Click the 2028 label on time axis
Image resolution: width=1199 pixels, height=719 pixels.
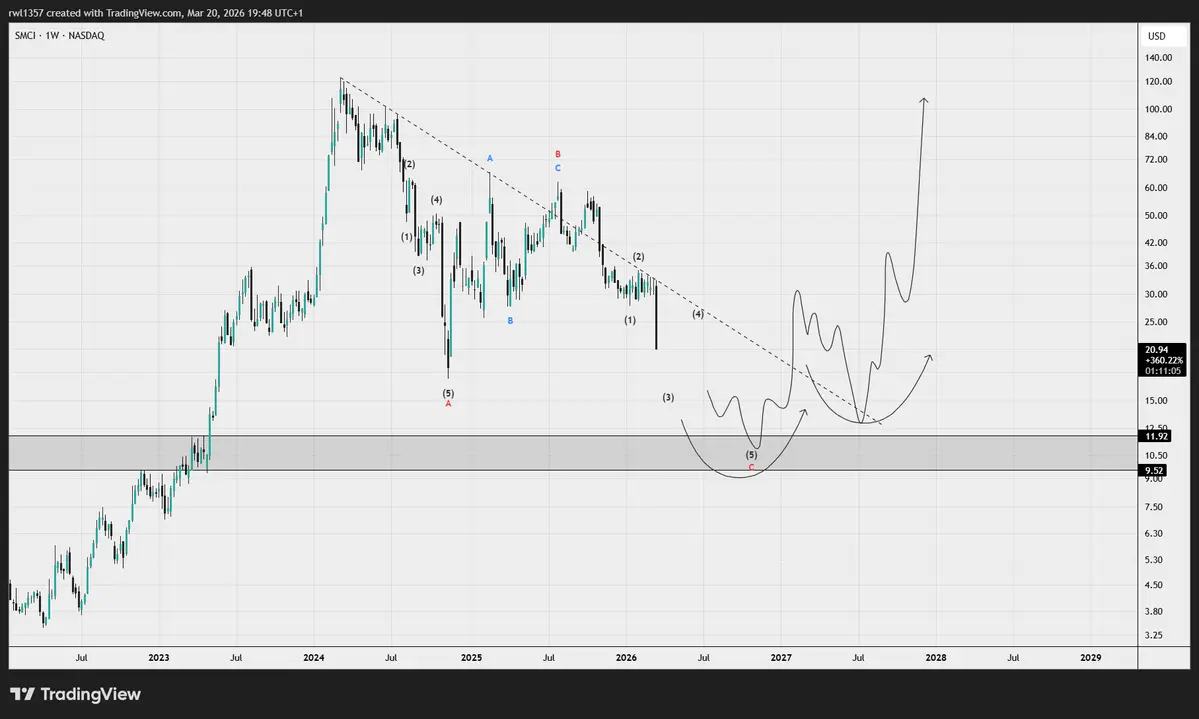(x=936, y=658)
